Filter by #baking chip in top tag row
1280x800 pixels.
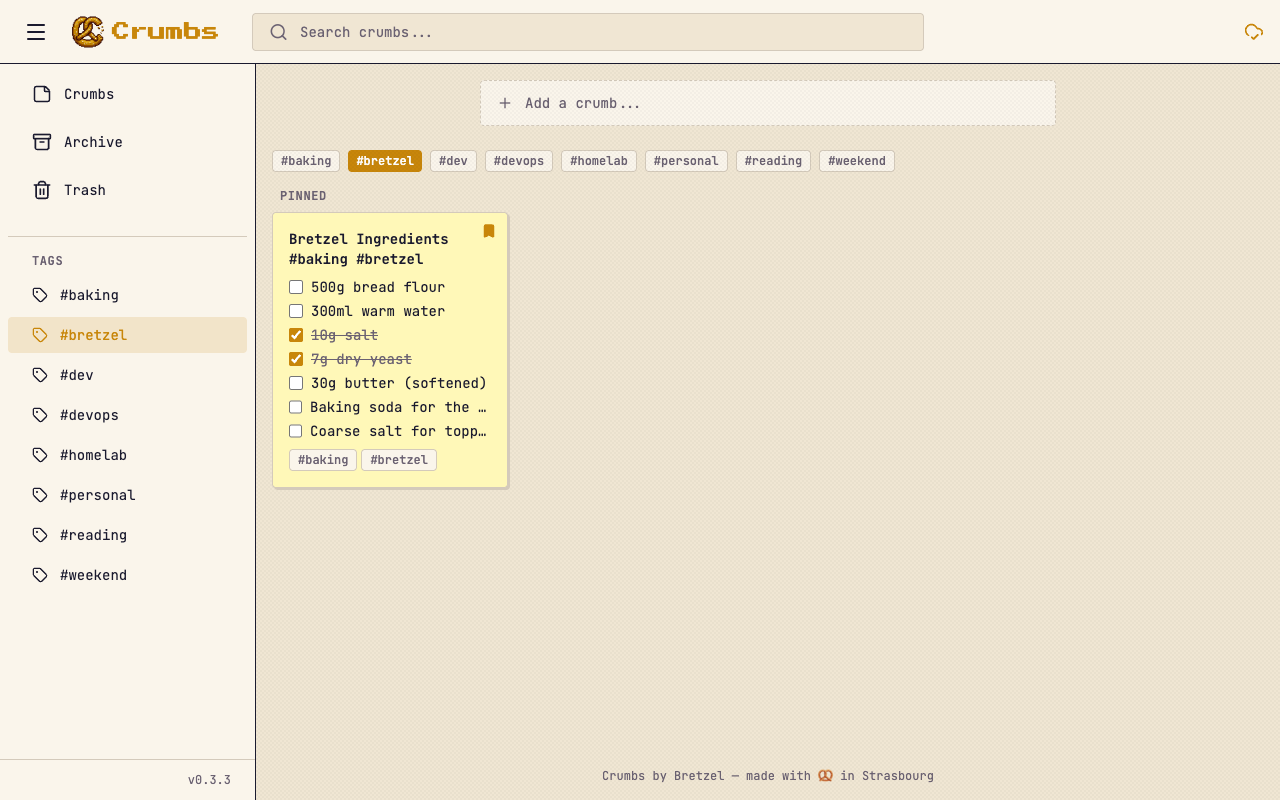[306, 161]
